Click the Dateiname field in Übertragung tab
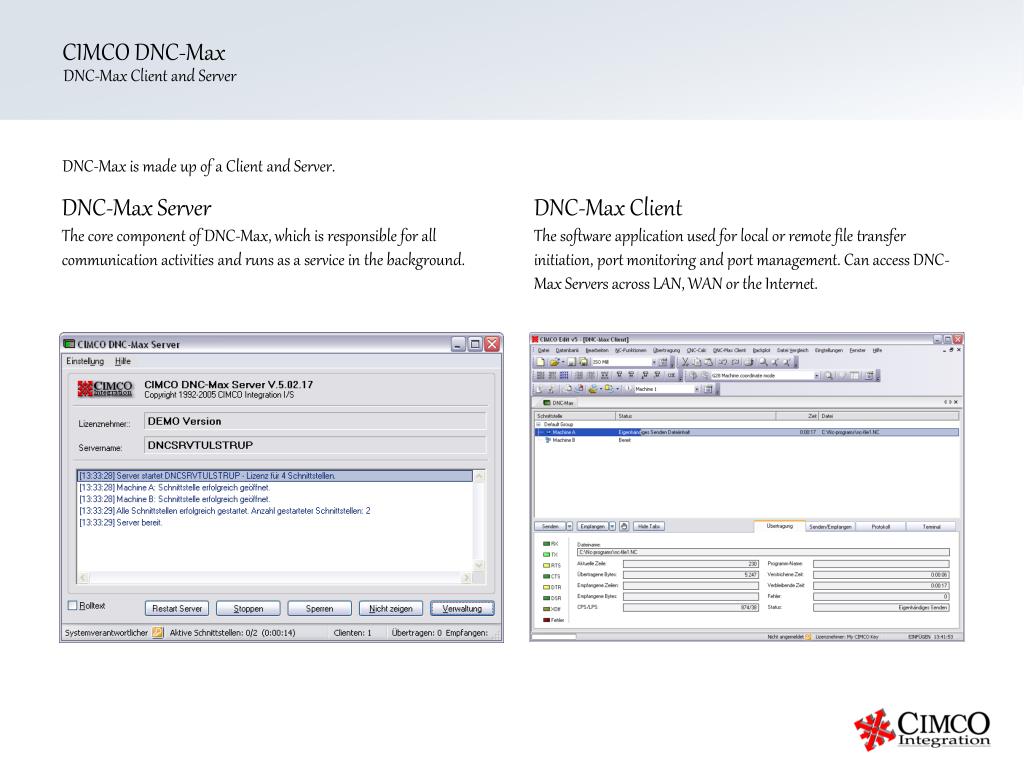Viewport: 1024px width, 768px height. click(763, 552)
